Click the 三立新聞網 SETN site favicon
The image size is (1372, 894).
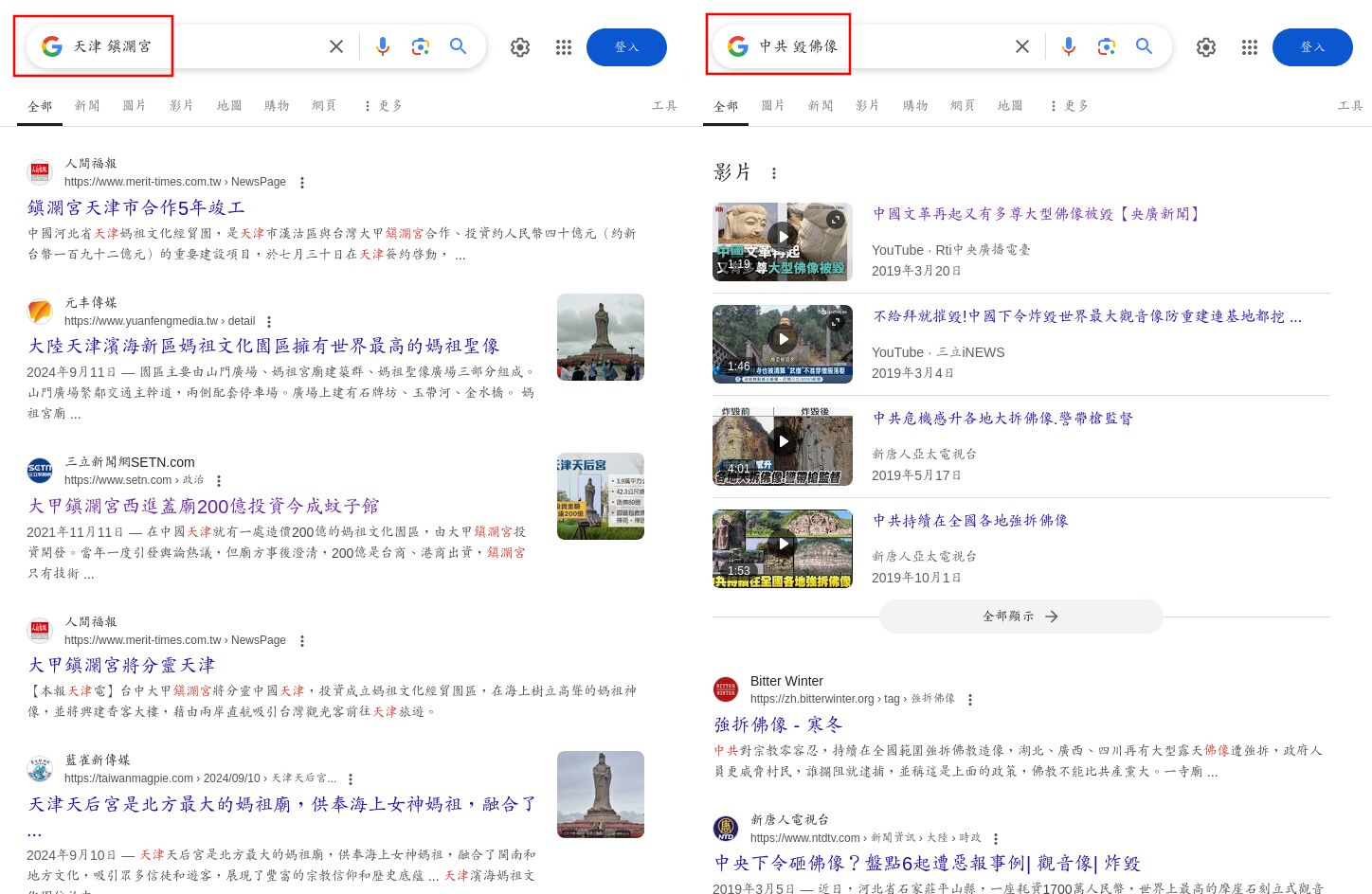(40, 470)
